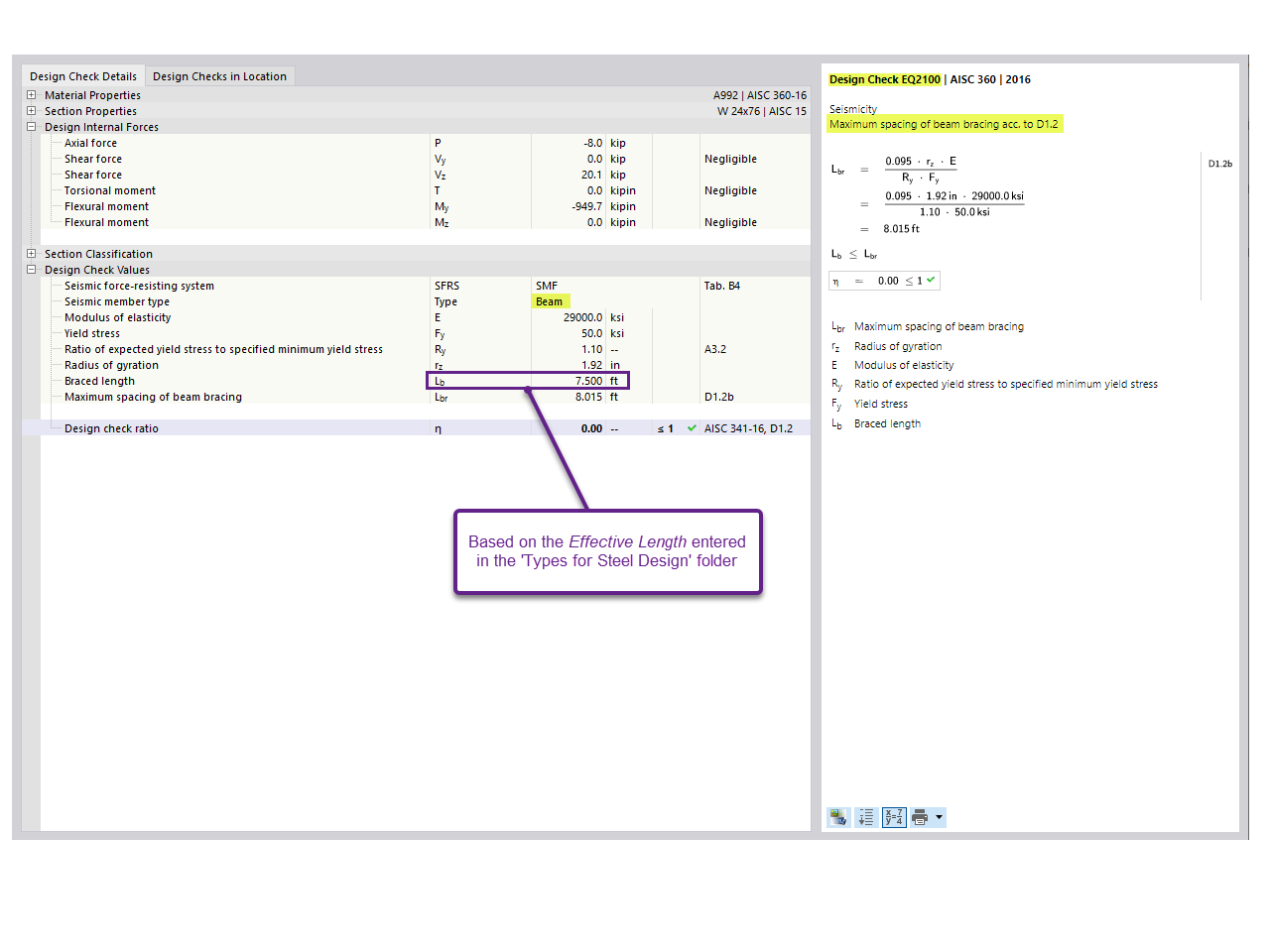Select the Design Check Details tab

83,75
